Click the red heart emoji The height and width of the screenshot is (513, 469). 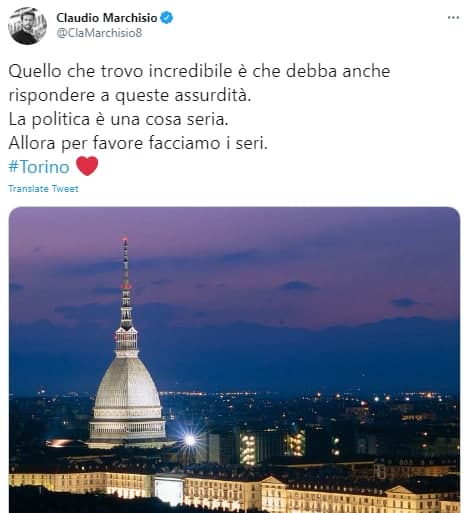click(87, 166)
